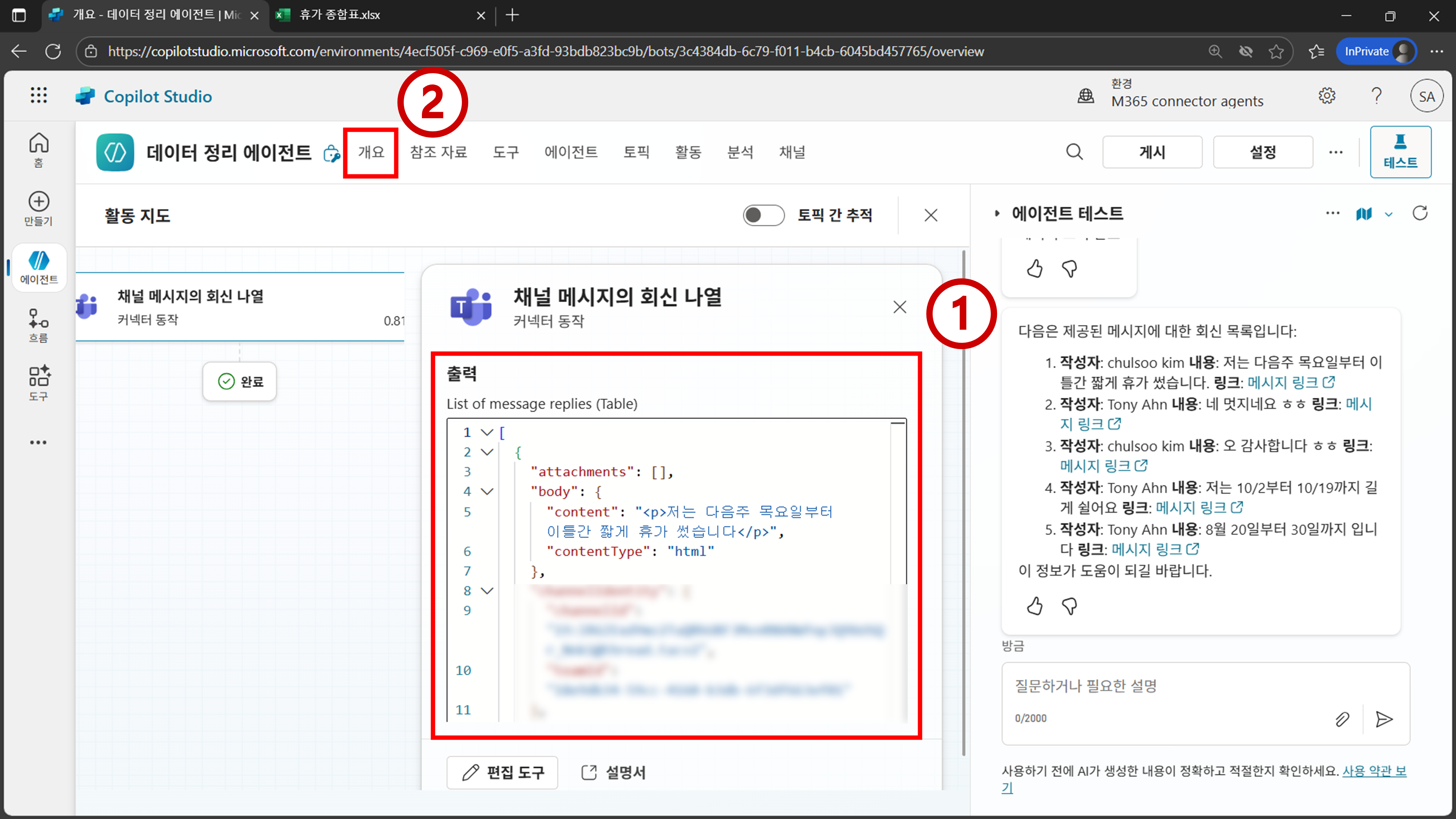The height and width of the screenshot is (819, 1456).
Task: Collapse JSON line 4 body chevron
Action: [x=487, y=491]
